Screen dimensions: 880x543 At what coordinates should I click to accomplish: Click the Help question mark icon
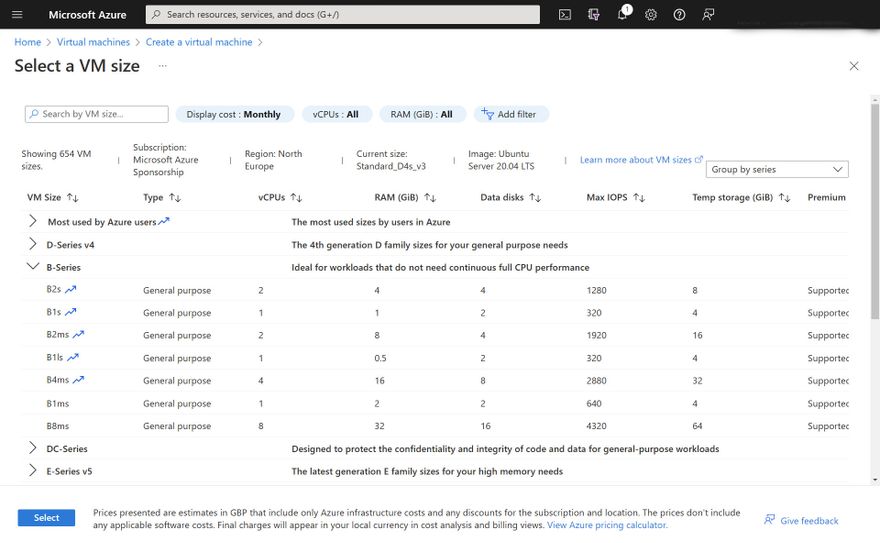[x=680, y=15]
